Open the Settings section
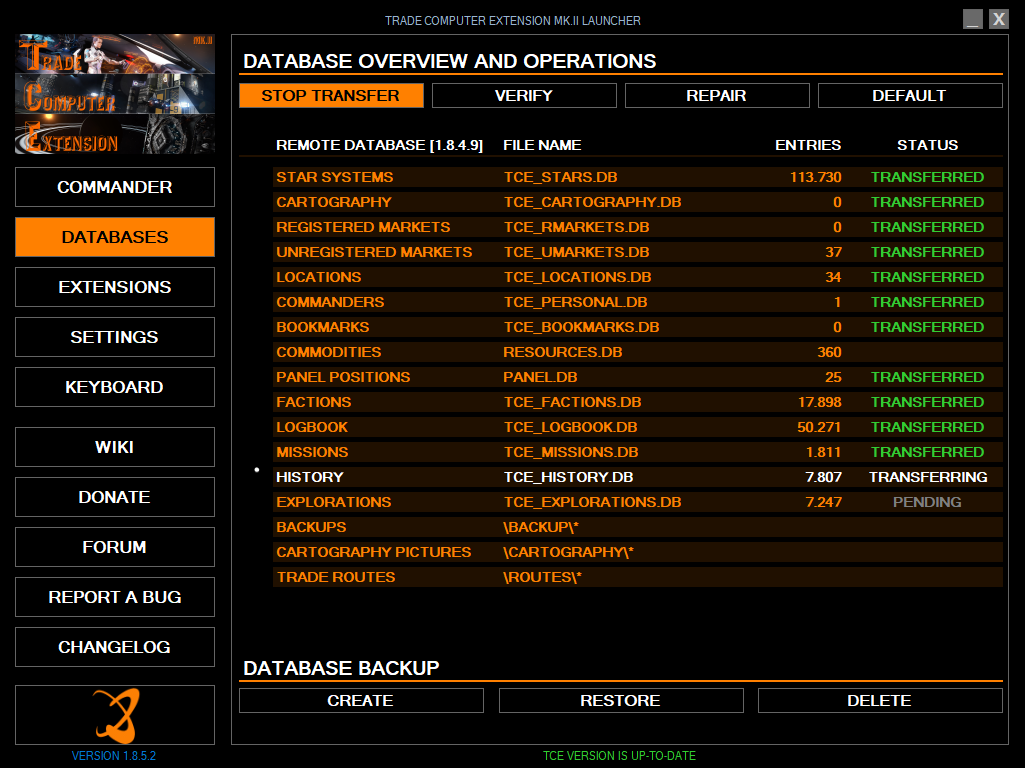 coord(115,337)
